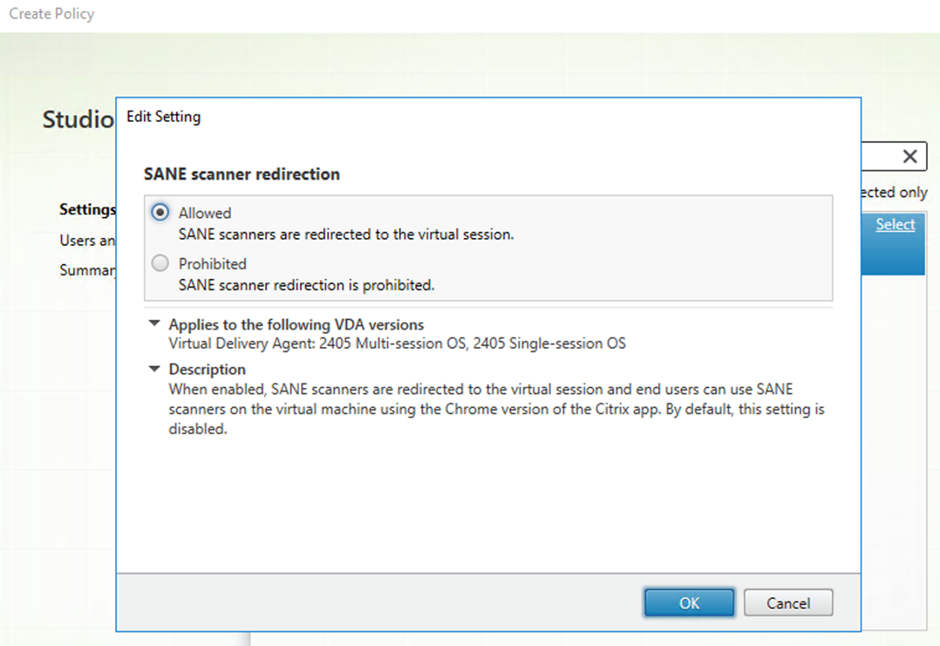
Task: Select the Allowed radio button
Action: click(160, 213)
